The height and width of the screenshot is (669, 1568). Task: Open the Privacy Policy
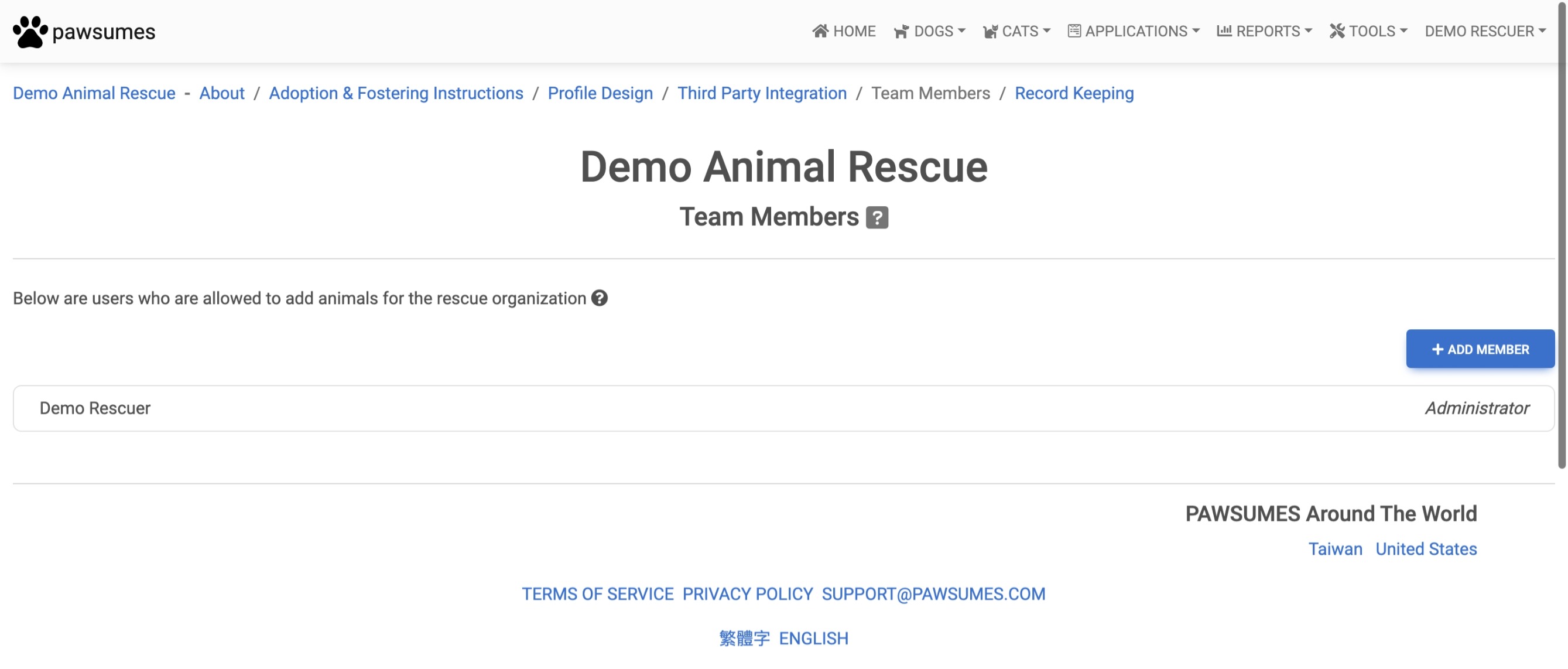pyautogui.click(x=748, y=593)
